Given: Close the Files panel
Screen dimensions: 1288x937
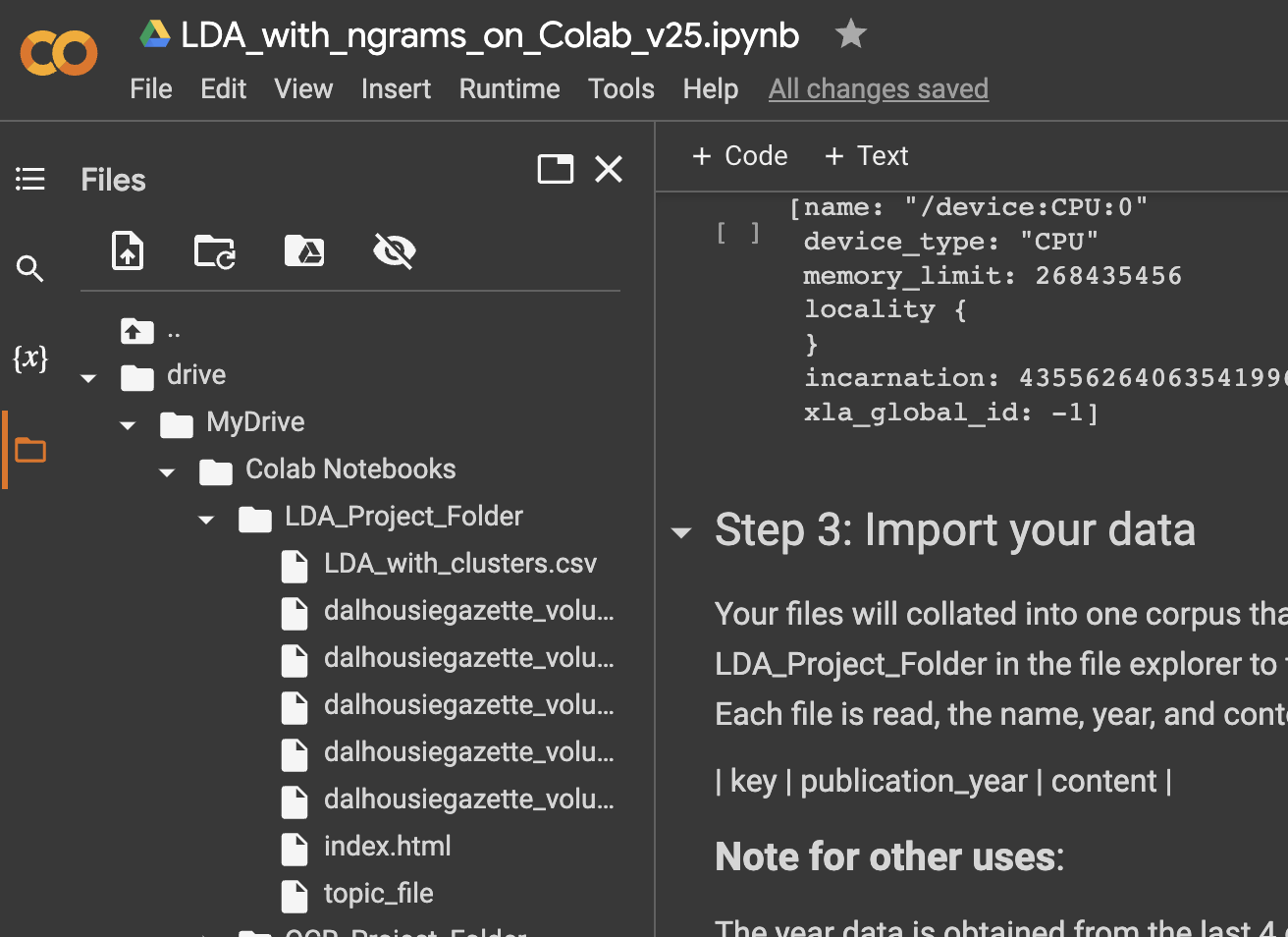Looking at the screenshot, I should (608, 169).
